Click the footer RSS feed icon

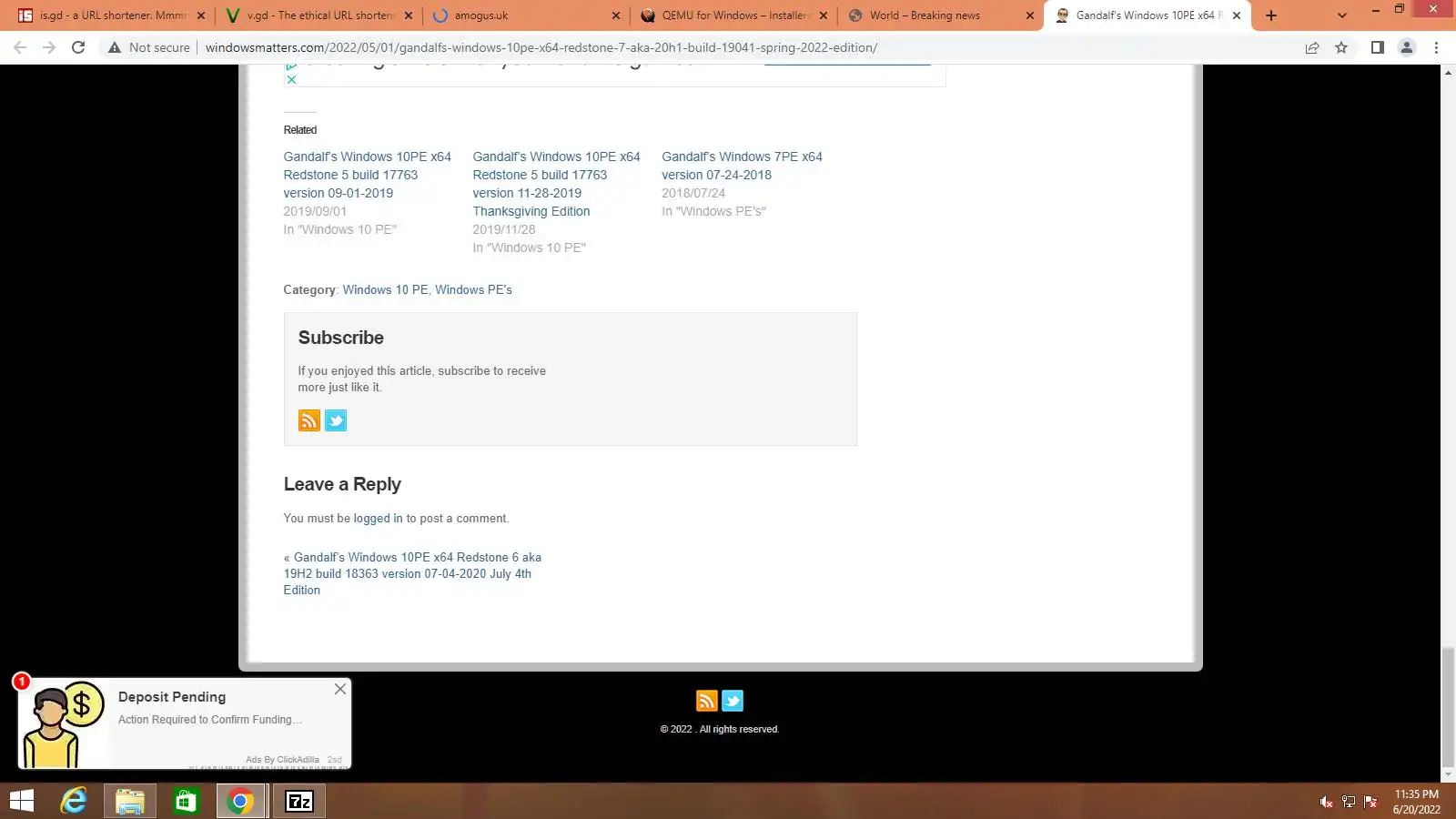pyautogui.click(x=707, y=701)
